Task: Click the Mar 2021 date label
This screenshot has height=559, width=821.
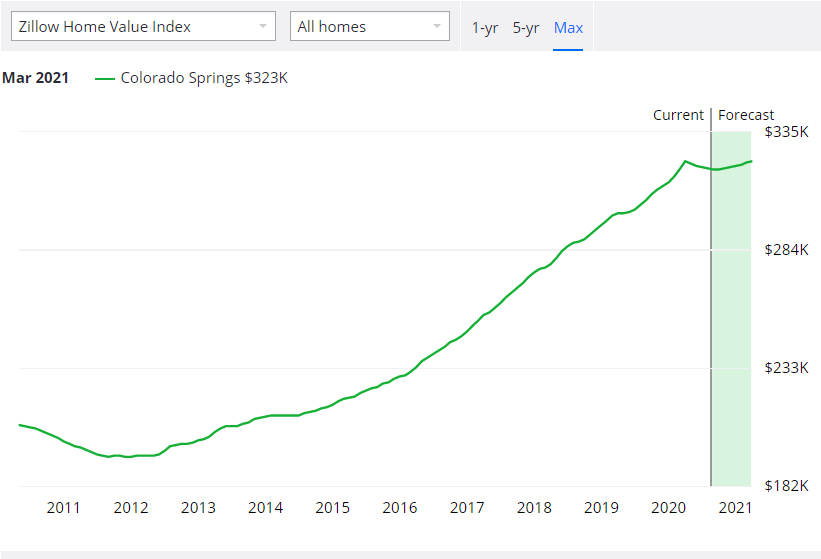Action: [x=36, y=78]
